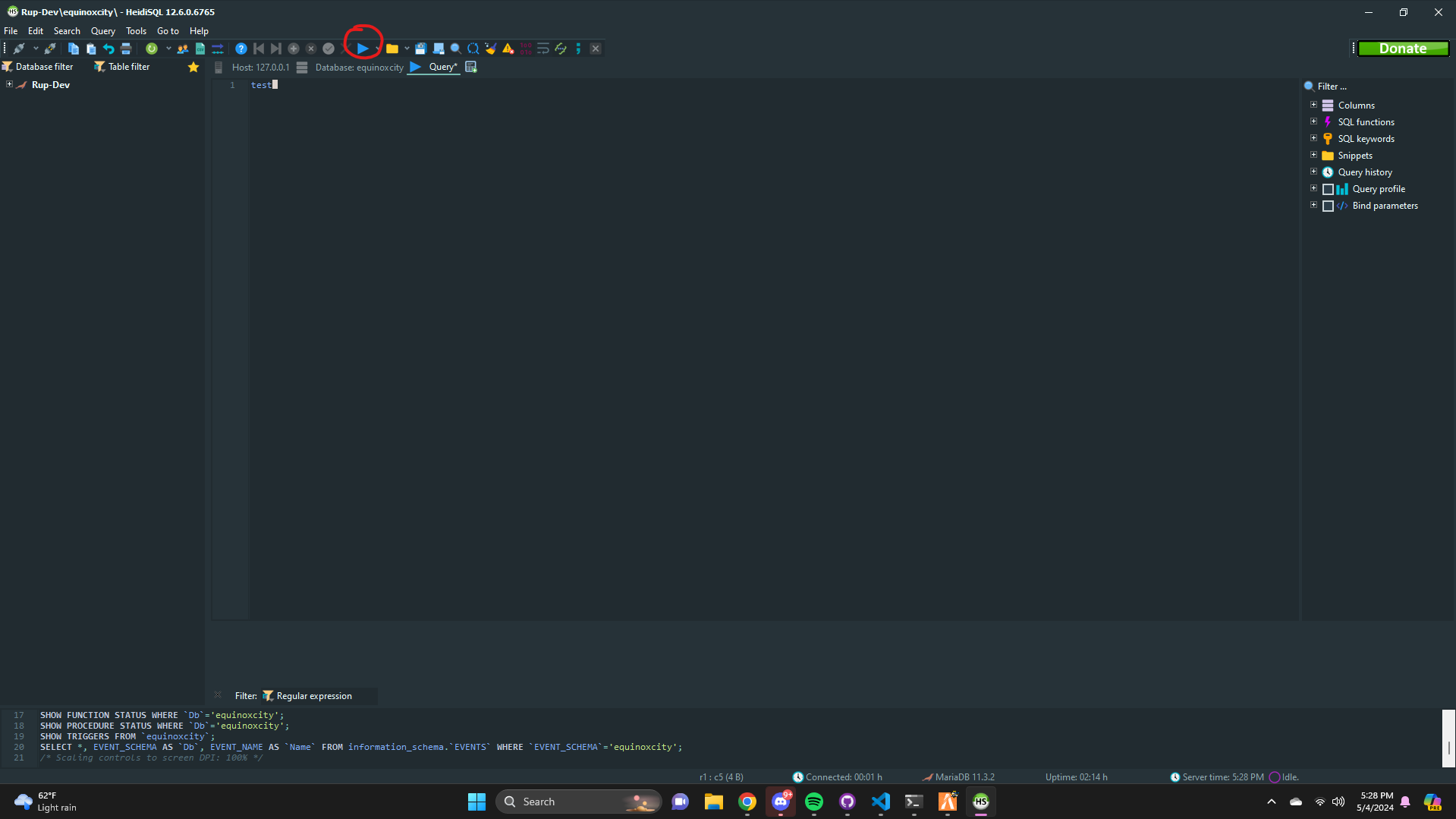
Task: Click the cleanup broom icon in the toolbar
Action: point(490,48)
